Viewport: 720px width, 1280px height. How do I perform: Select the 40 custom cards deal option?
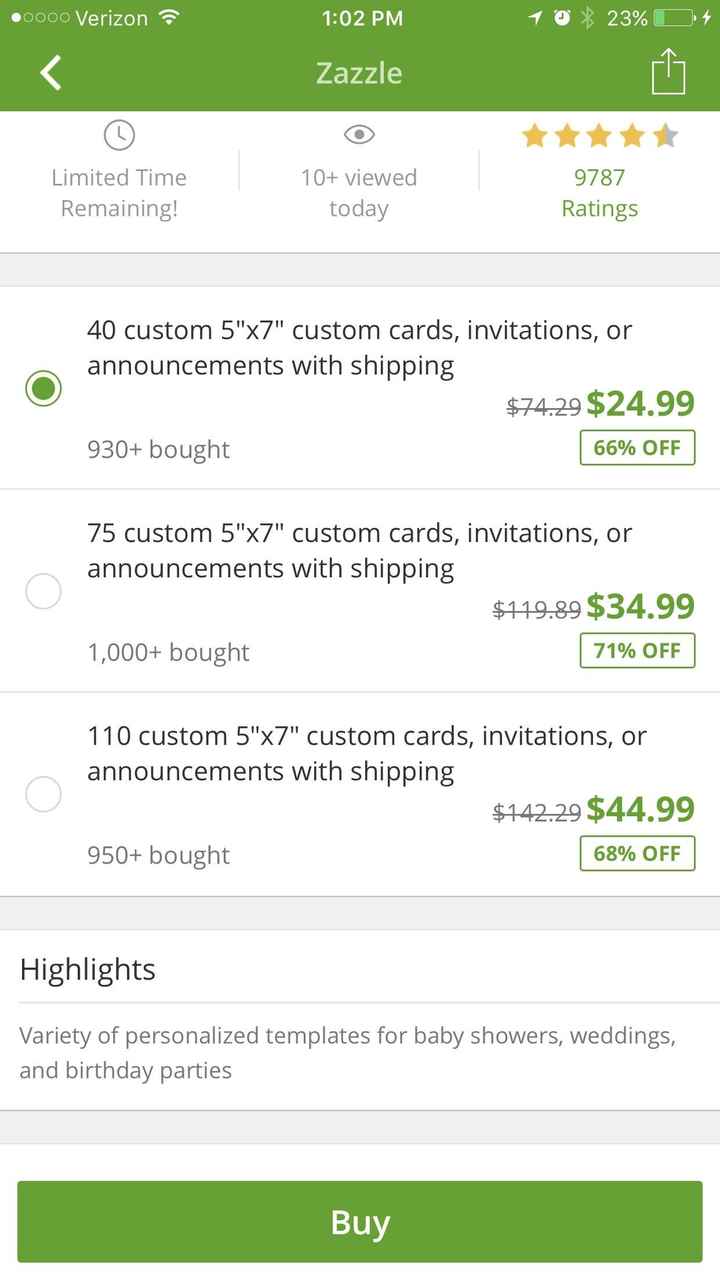(43, 388)
